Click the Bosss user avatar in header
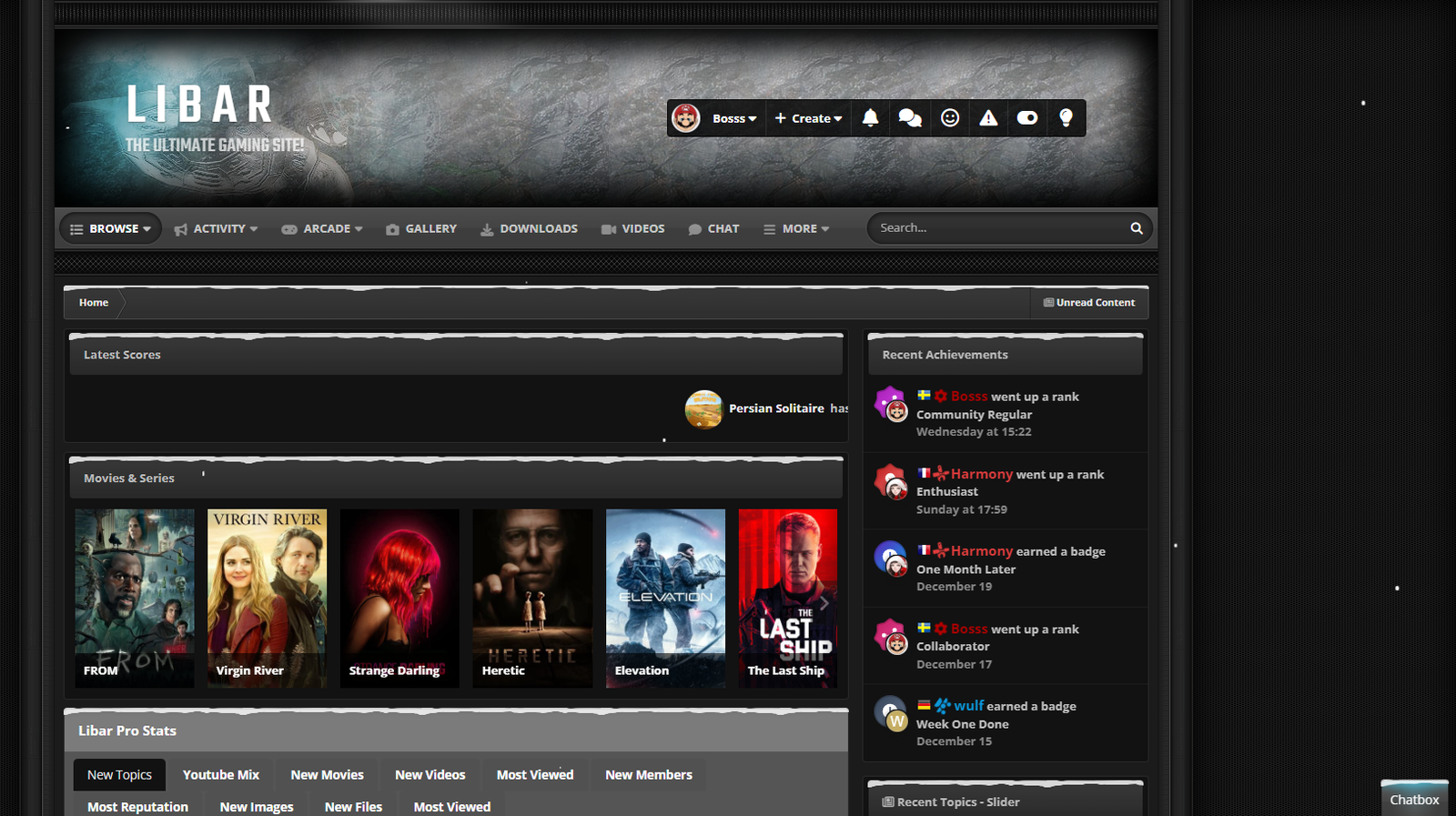This screenshot has width=1456, height=816. [x=685, y=118]
